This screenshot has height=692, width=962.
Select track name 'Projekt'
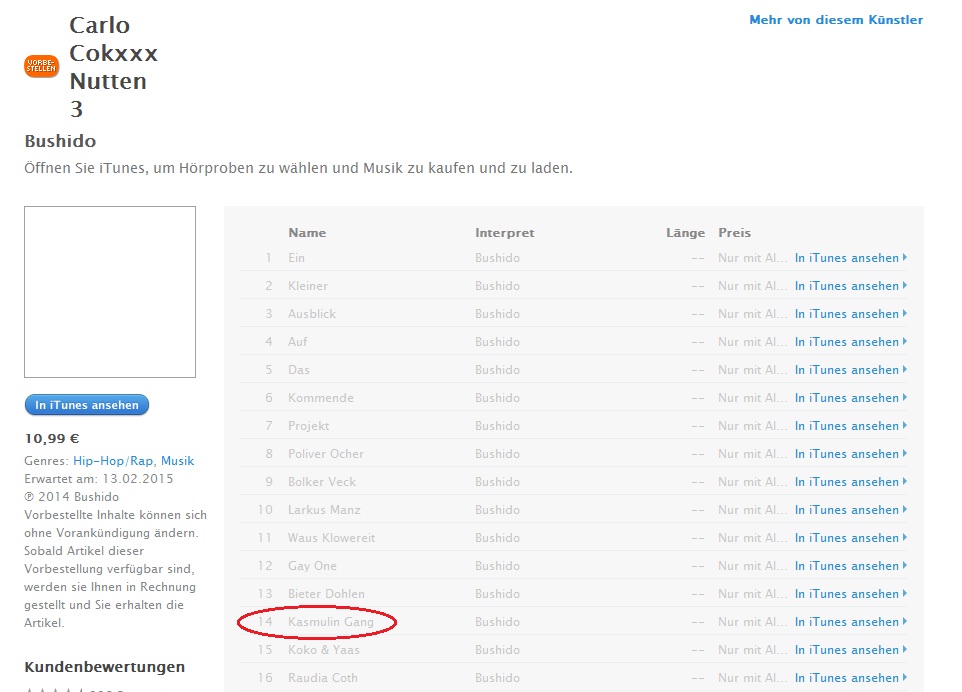pos(309,426)
